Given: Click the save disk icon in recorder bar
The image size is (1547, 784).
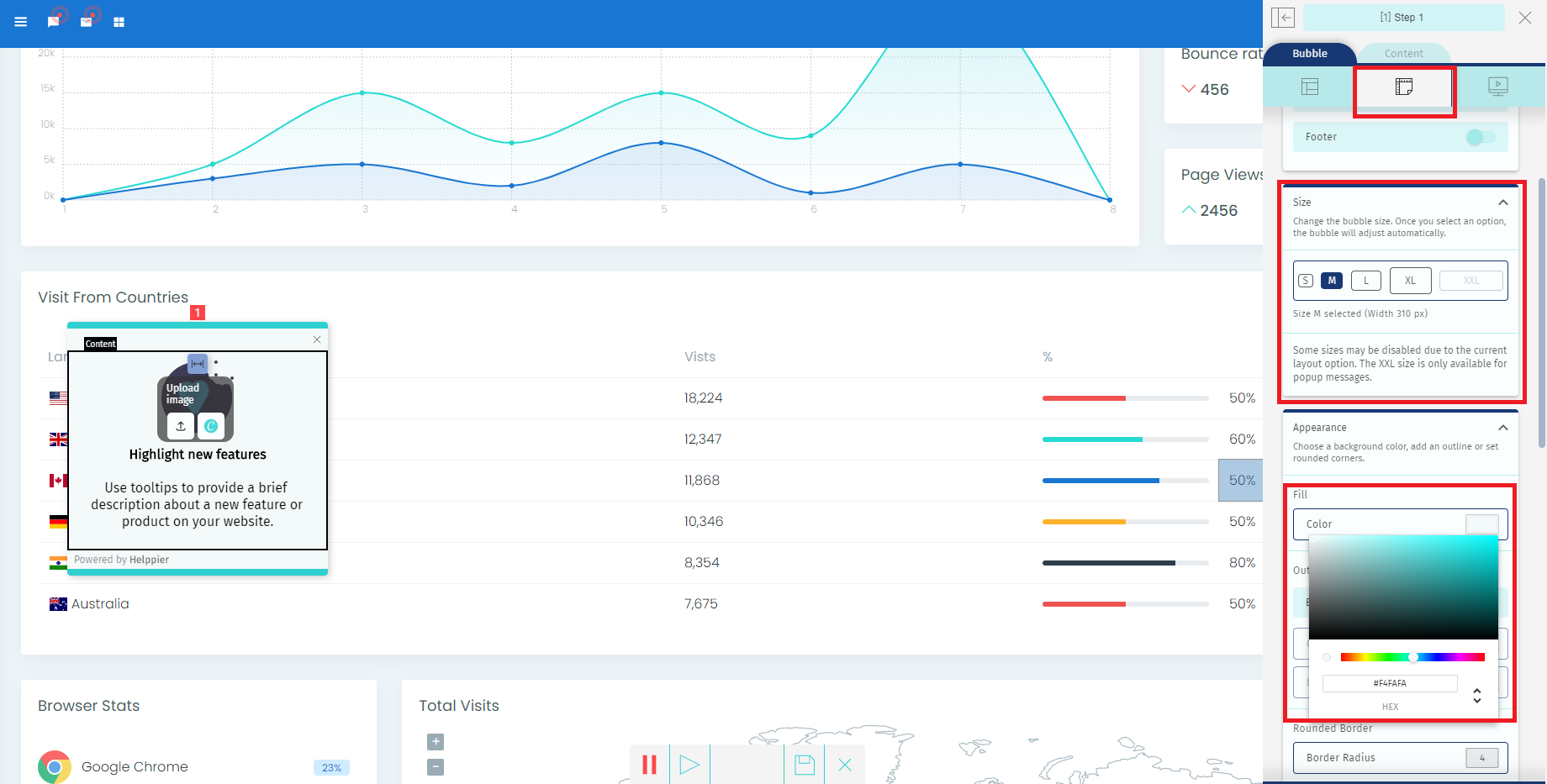Looking at the screenshot, I should pyautogui.click(x=804, y=764).
